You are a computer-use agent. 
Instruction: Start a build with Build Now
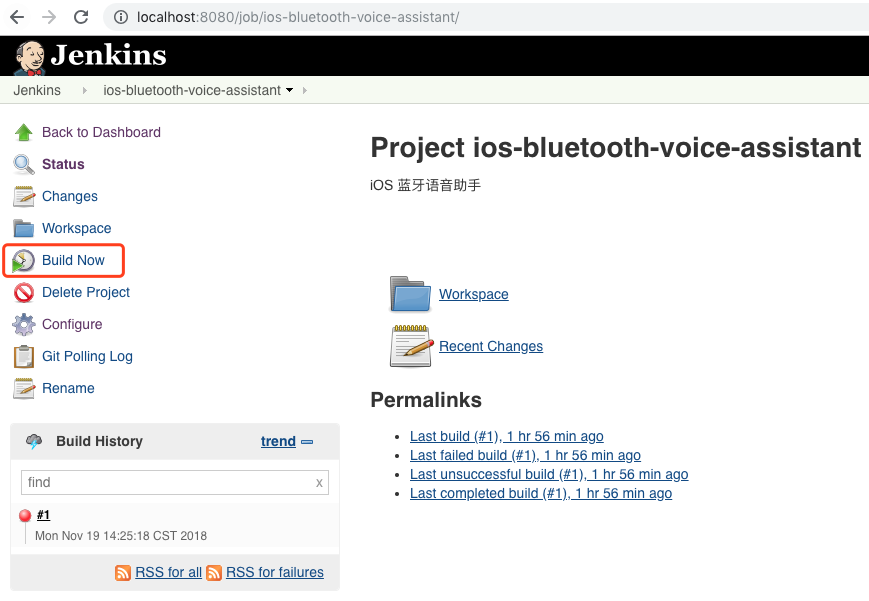pyautogui.click(x=73, y=261)
